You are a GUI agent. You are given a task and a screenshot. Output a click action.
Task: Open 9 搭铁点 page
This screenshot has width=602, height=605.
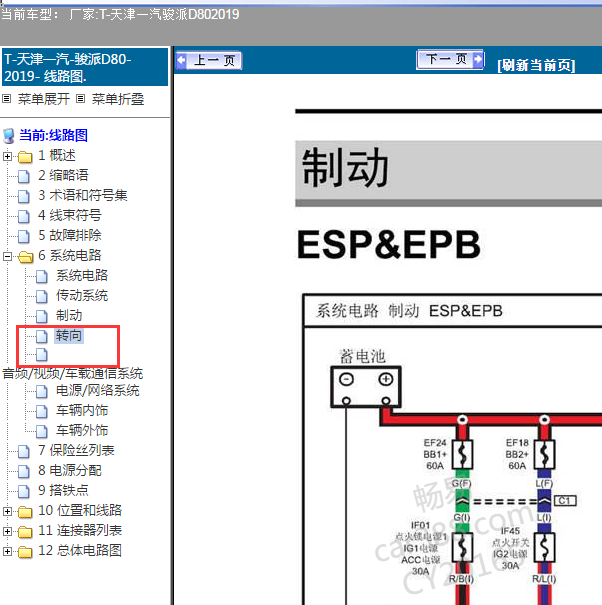tap(63, 490)
